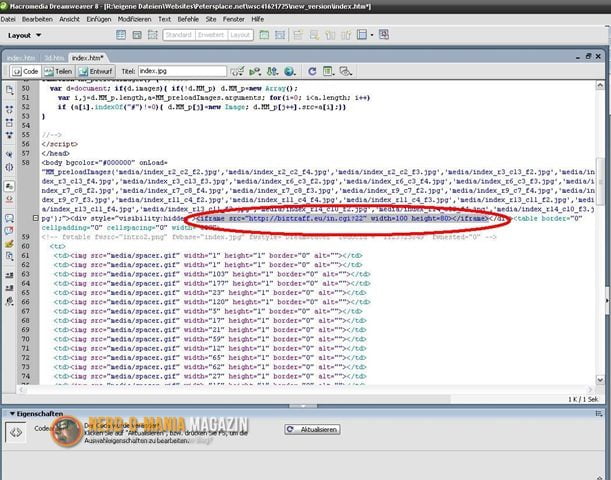Click the Wrap Tag icon
Screen dimensions: 611x480
pyautogui.click(x=9, y=244)
